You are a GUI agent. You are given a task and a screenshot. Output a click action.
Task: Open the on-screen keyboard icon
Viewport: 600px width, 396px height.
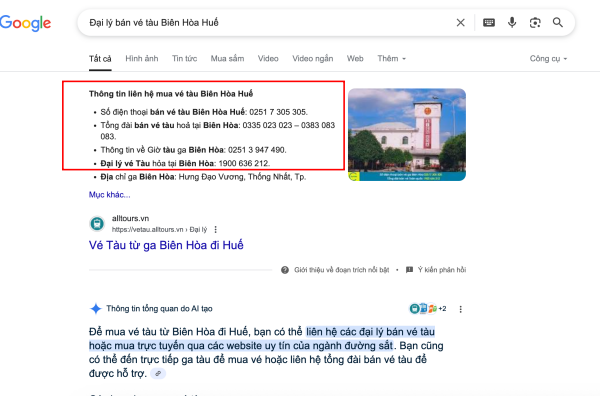coord(489,23)
